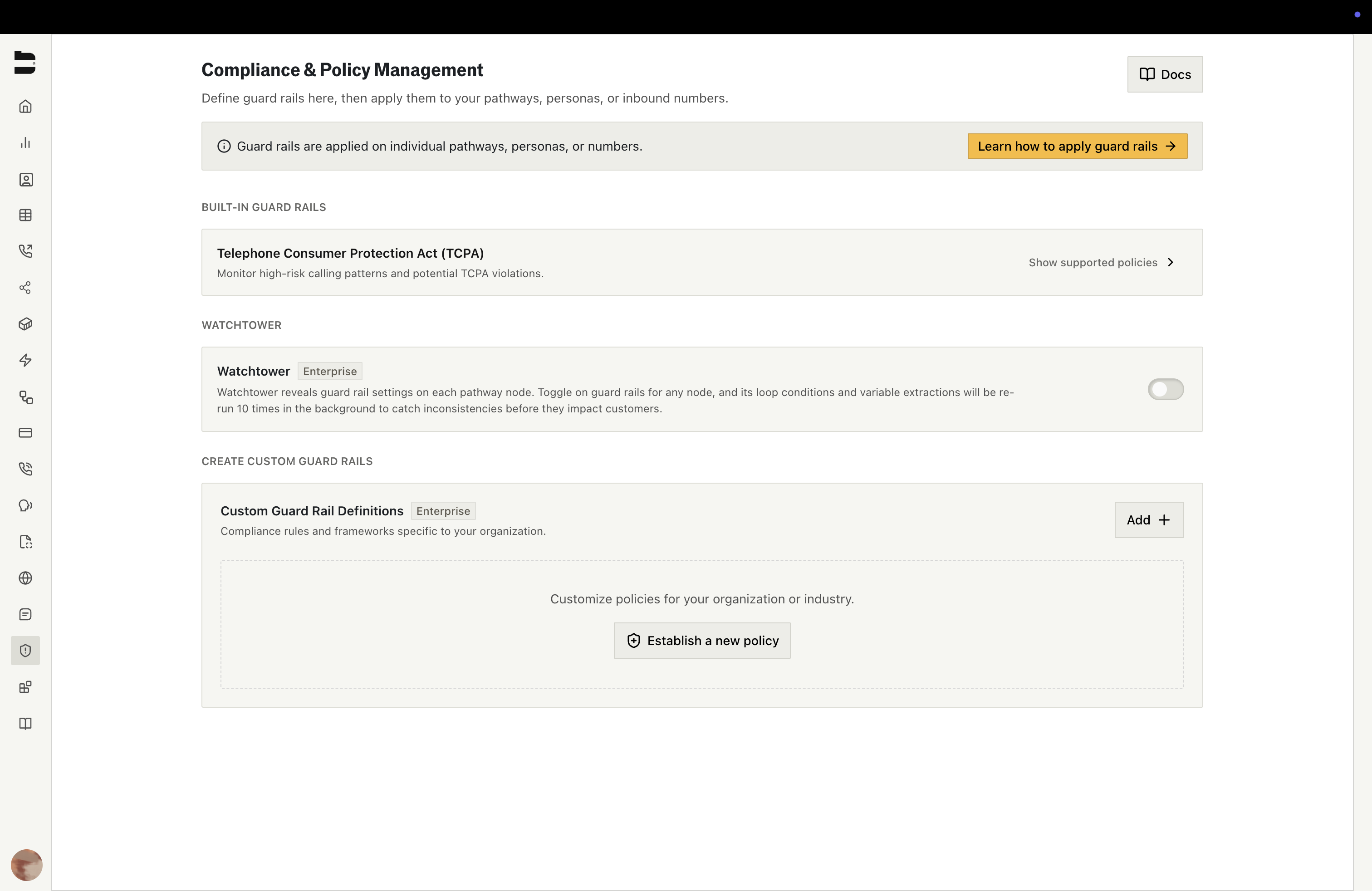Expand Show supported policies for TCPA
The width and height of the screenshot is (1372, 891).
(x=1093, y=262)
